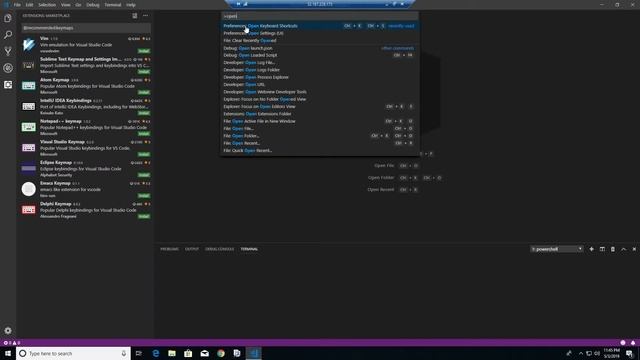The height and width of the screenshot is (360, 640).
Task: Open Windows Start menu
Action: 8,353
